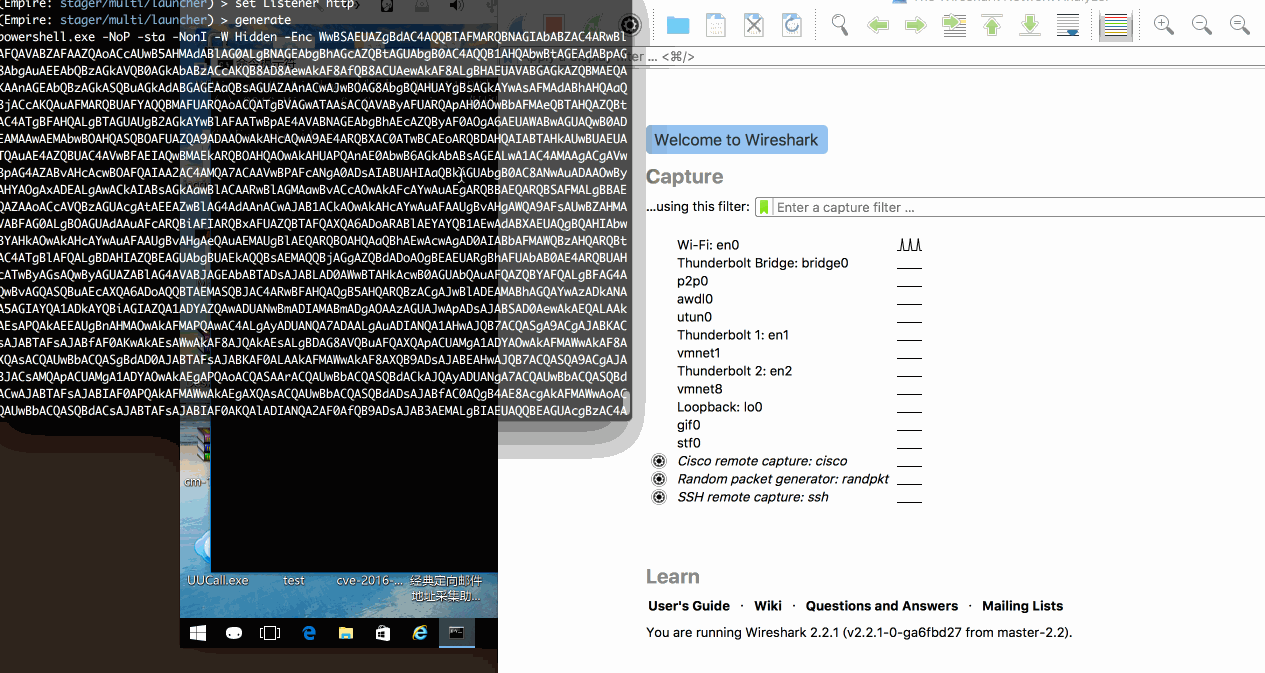Image resolution: width=1265 pixels, height=673 pixels.
Task: Open capture options gear in toolbar
Action: point(631,25)
